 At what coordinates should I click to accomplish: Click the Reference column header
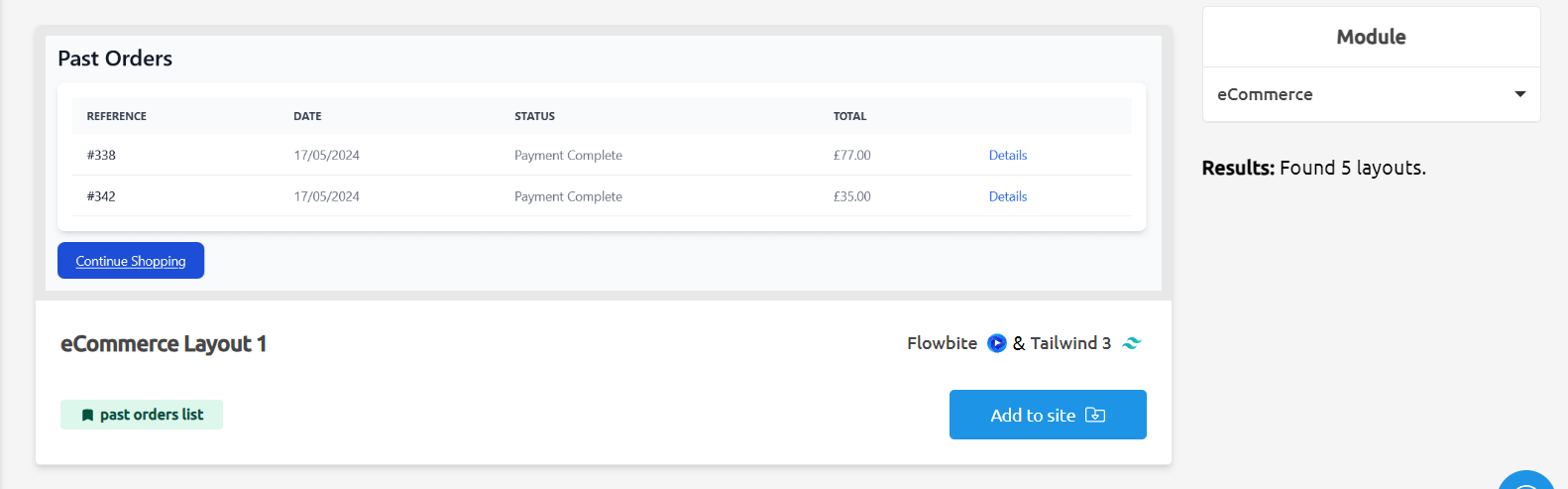tap(117, 116)
